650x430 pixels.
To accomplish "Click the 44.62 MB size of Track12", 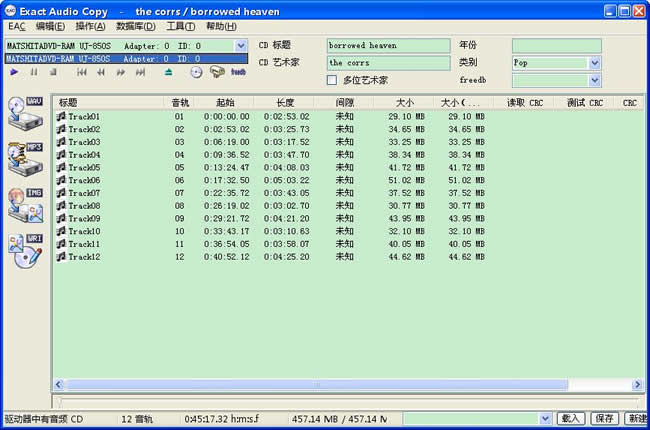I will click(406, 257).
